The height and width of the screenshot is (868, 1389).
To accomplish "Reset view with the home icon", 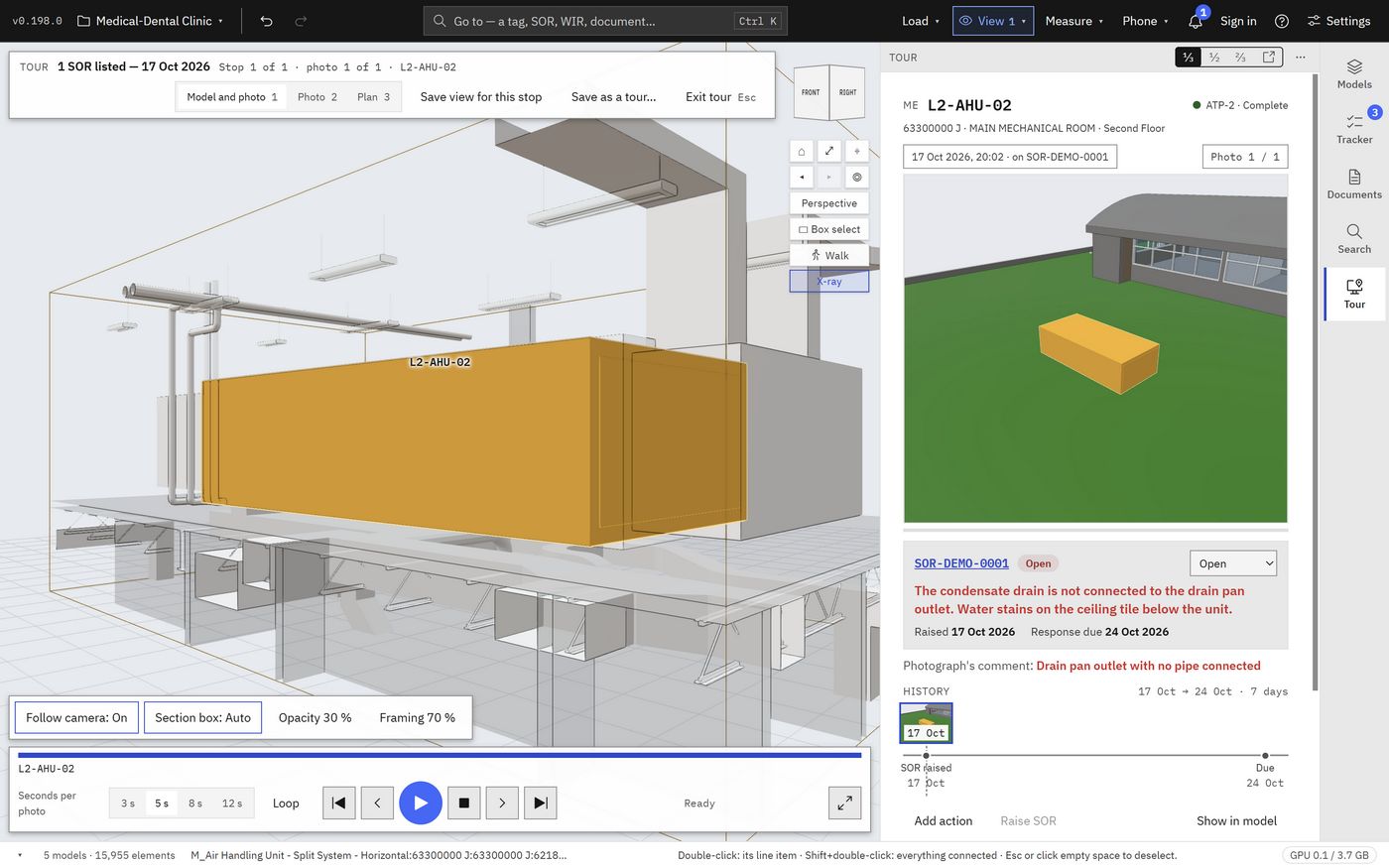I will point(802,151).
